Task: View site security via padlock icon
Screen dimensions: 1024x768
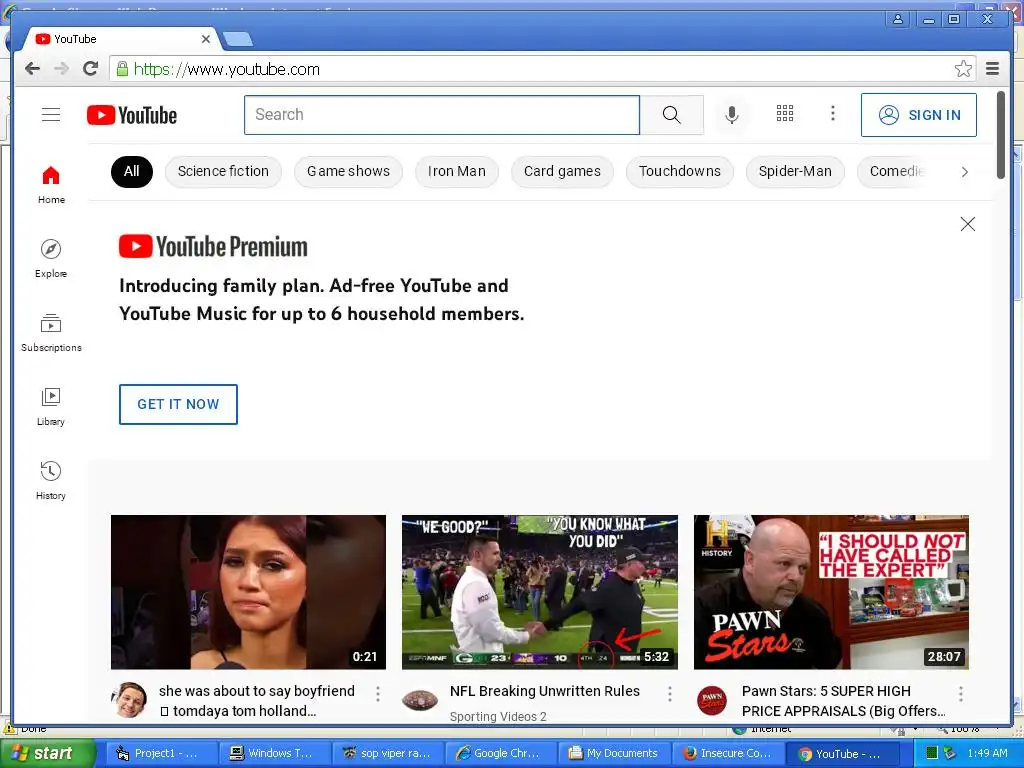Action: click(x=122, y=69)
